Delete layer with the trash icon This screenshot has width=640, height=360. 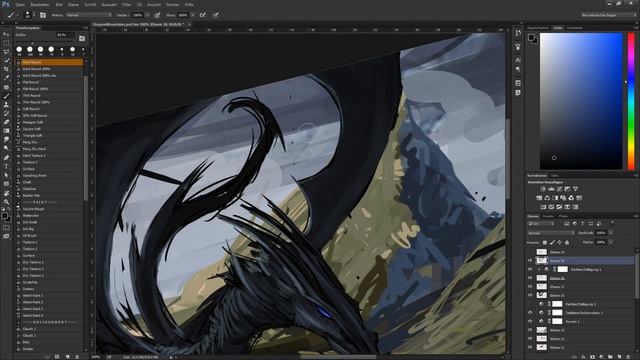click(629, 357)
